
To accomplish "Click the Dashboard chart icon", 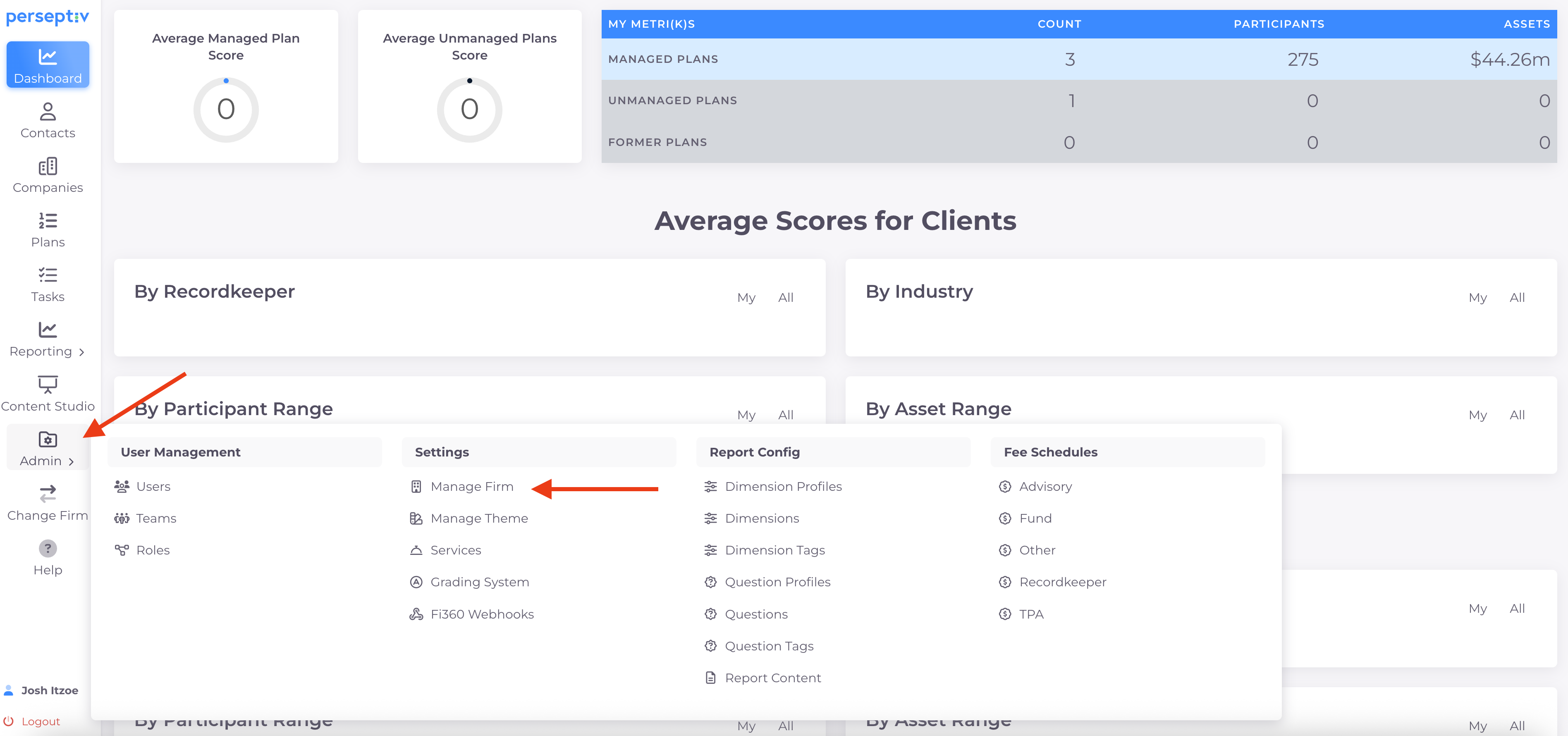I will 48,57.
